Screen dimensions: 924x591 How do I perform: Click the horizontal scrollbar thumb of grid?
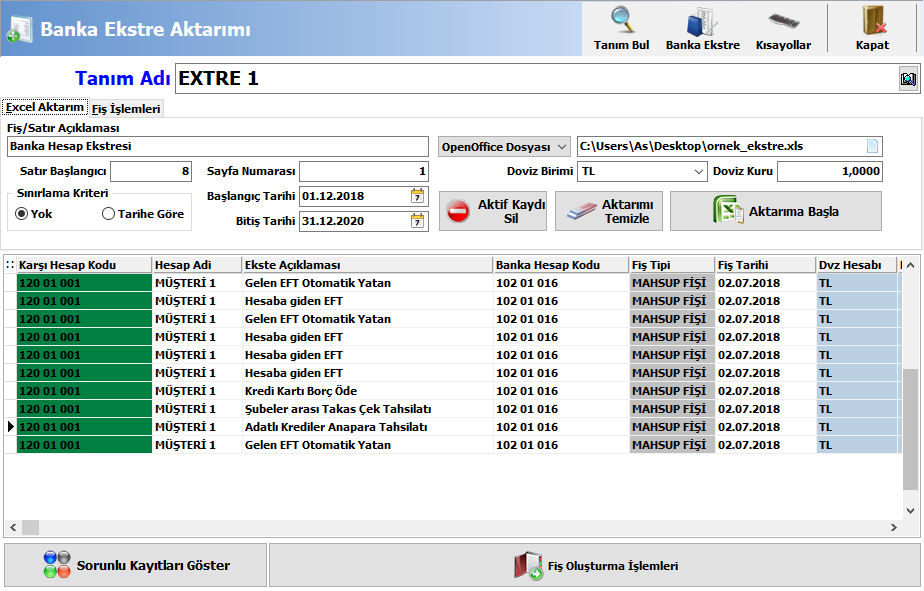click(30, 527)
